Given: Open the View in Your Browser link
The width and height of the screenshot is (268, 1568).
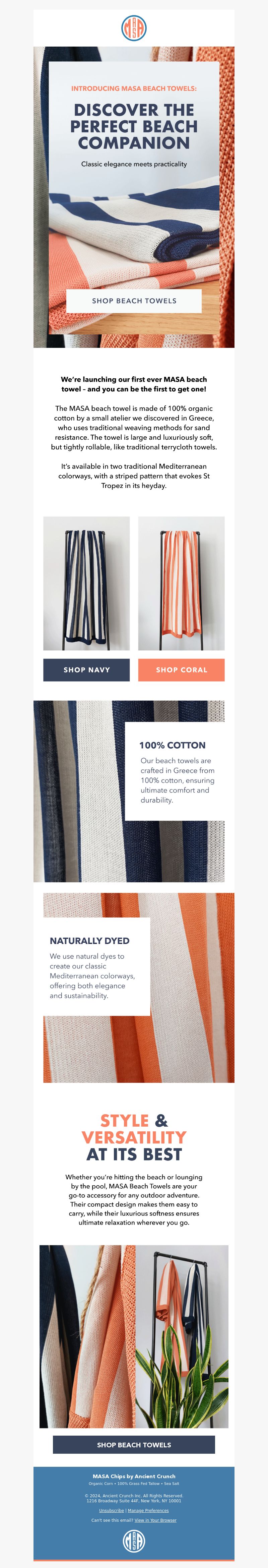Looking at the screenshot, I should (x=155, y=1520).
